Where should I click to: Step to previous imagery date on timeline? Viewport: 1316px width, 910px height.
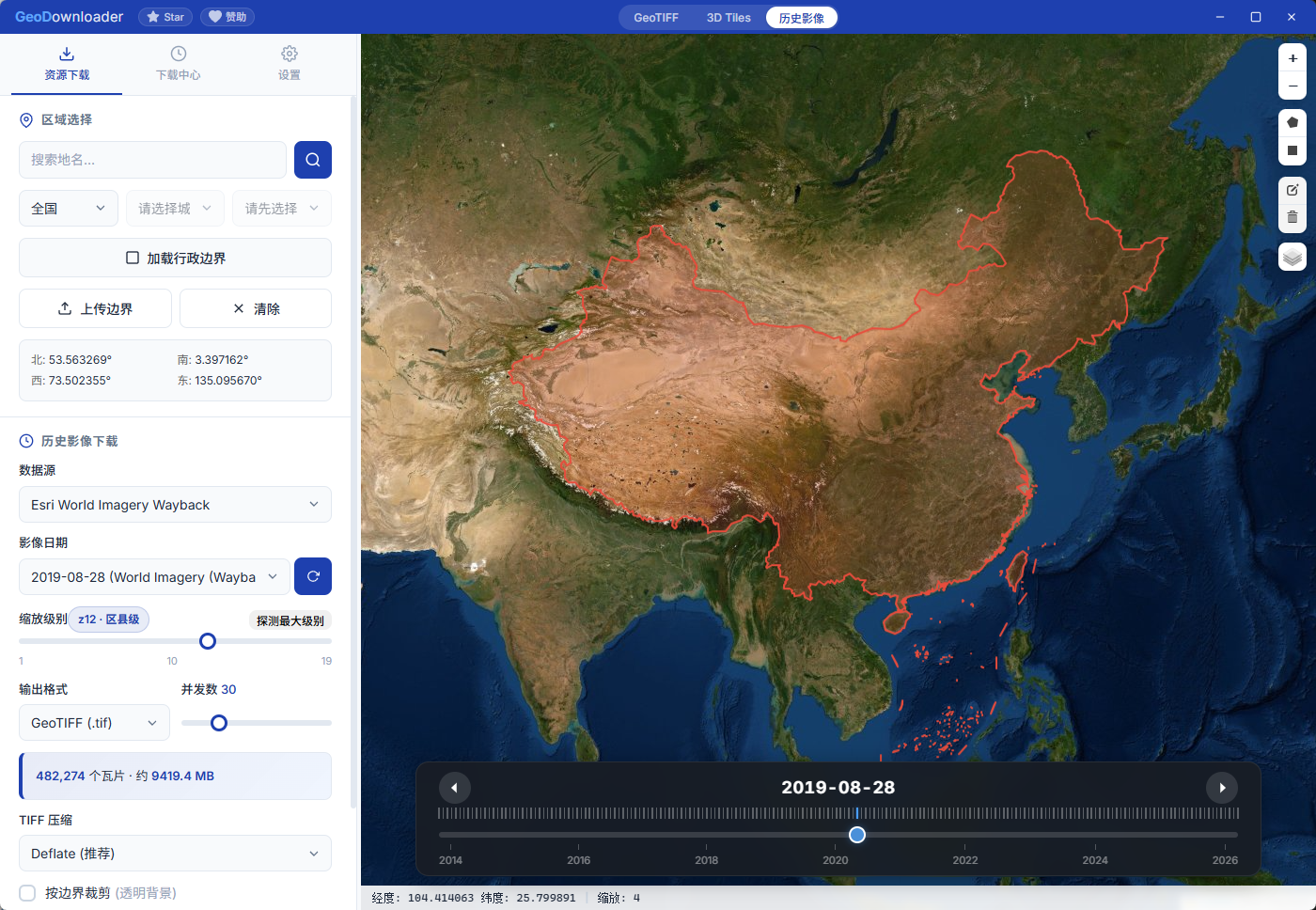click(x=454, y=788)
